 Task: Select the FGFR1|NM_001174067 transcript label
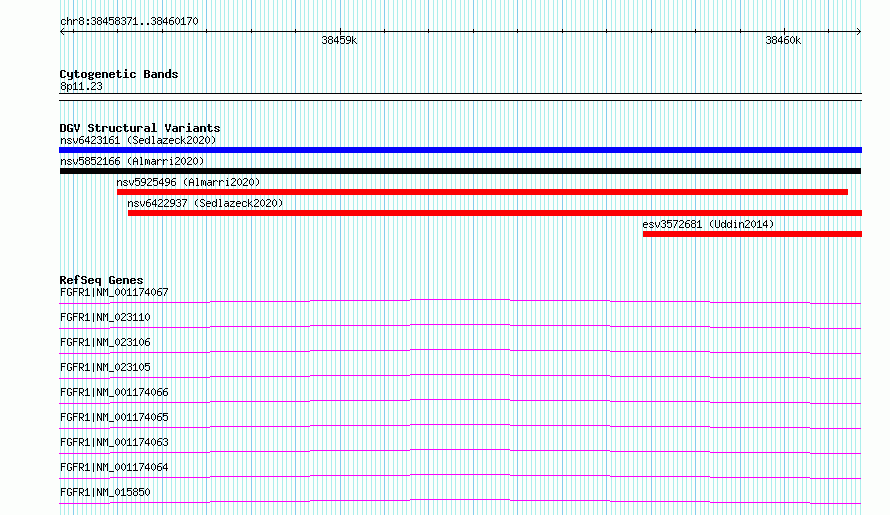pos(114,292)
